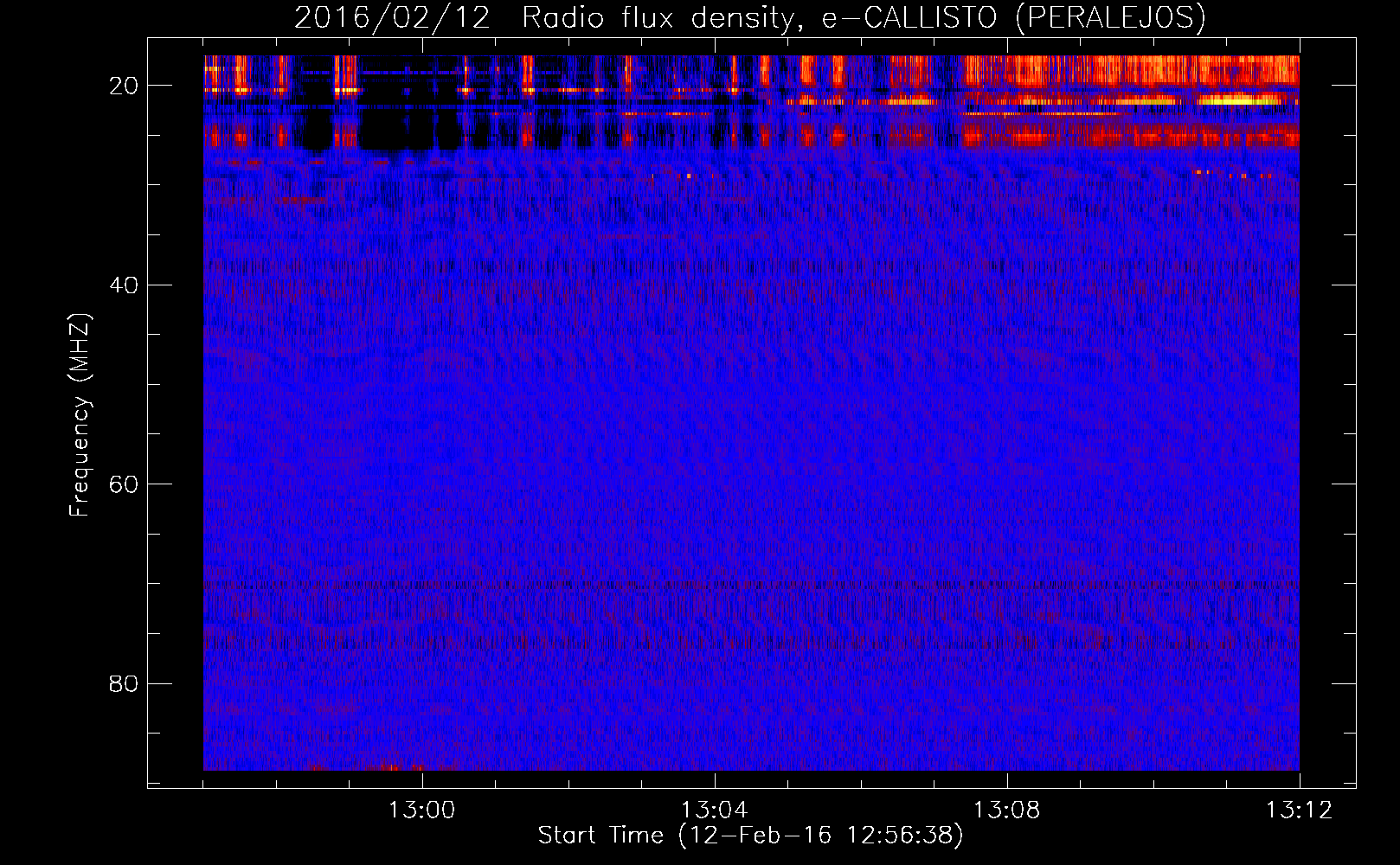1400x865 pixels.
Task: Click the "Frequency (MHZ)" axis label
Action: pyautogui.click(x=80, y=415)
